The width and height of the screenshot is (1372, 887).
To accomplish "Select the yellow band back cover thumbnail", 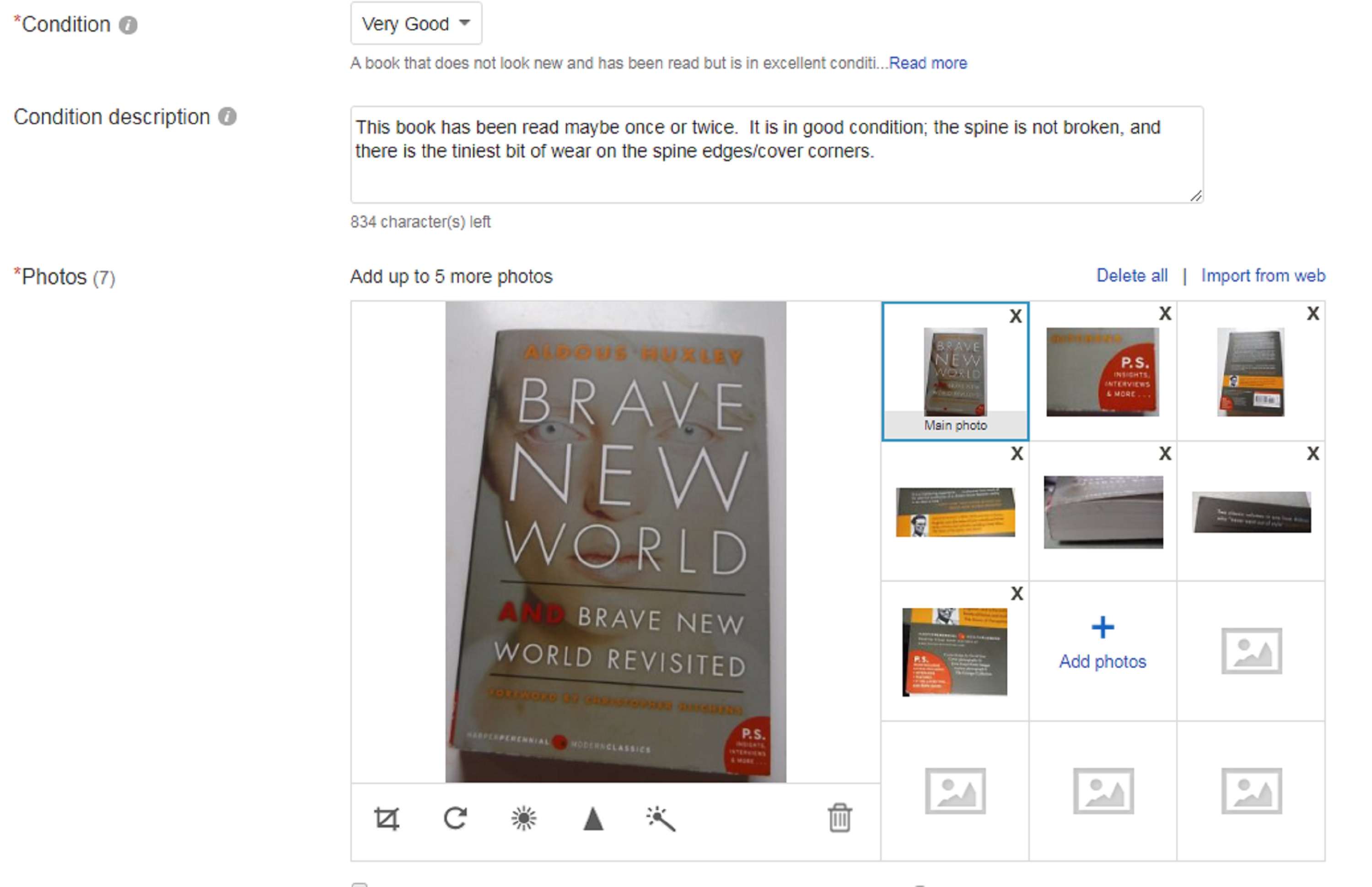I will click(955, 512).
